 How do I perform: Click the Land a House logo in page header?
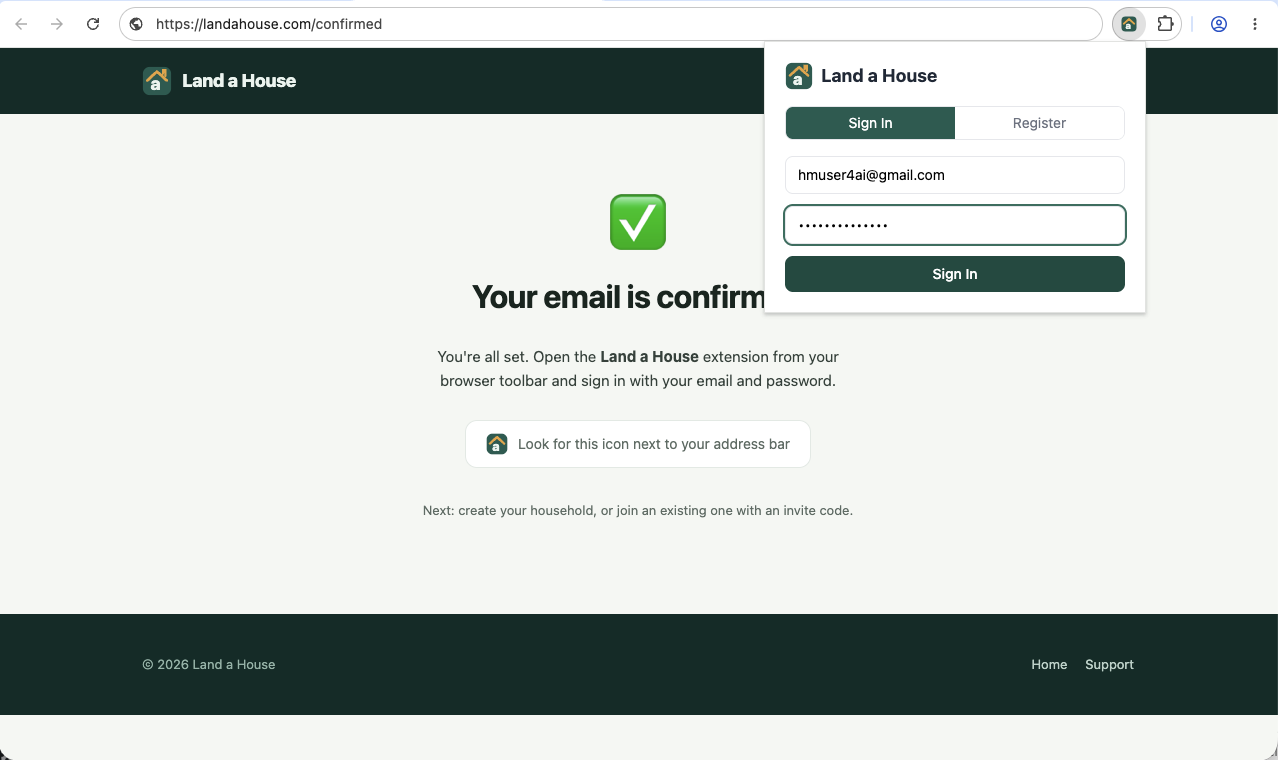click(157, 81)
